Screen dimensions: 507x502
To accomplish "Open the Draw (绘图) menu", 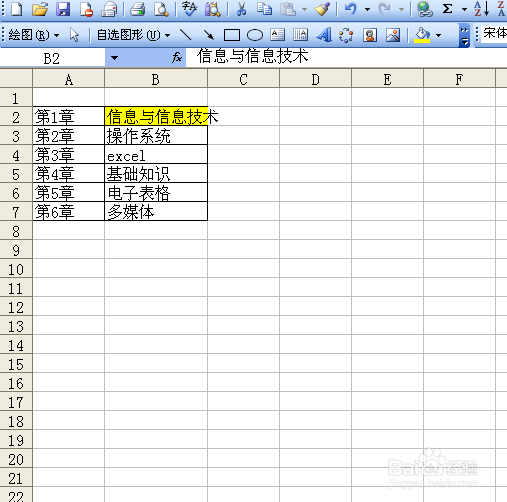I will coord(33,35).
